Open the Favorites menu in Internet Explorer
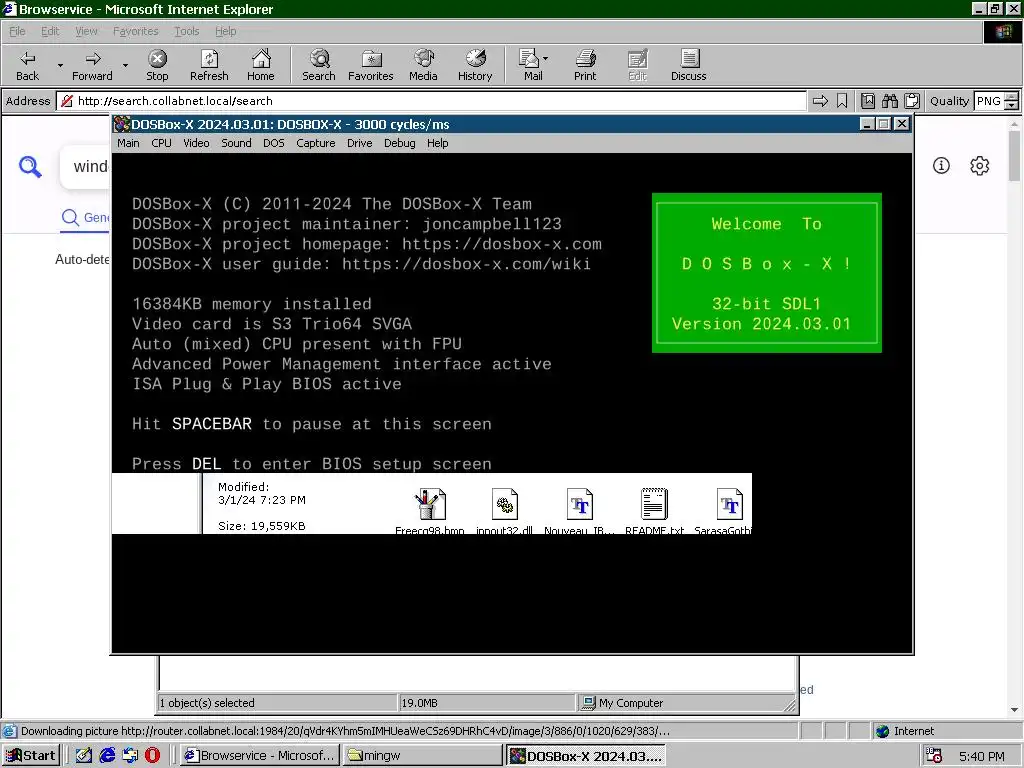Image resolution: width=1024 pixels, height=768 pixels. pyautogui.click(x=135, y=31)
